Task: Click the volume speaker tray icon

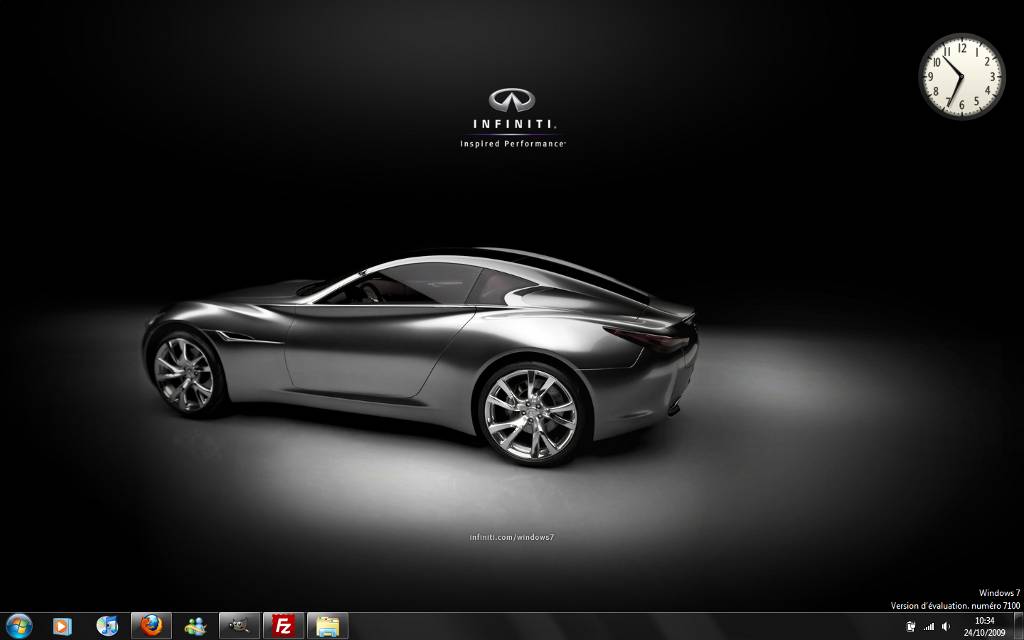Action: (946, 627)
